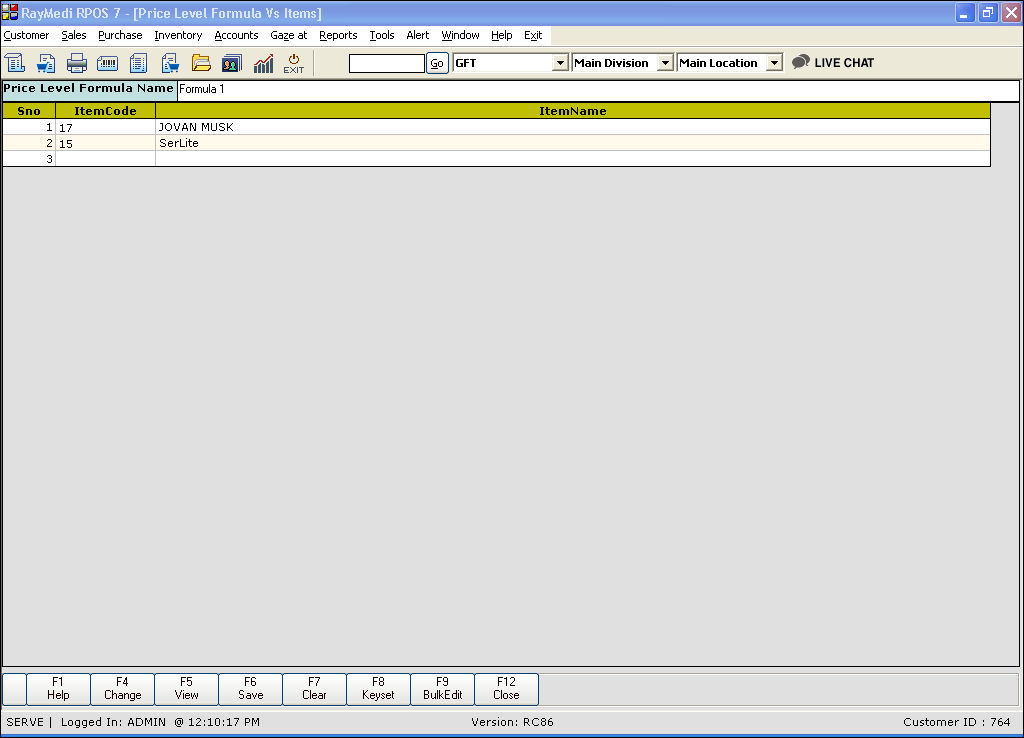Click the ItemName column header

coord(573,111)
